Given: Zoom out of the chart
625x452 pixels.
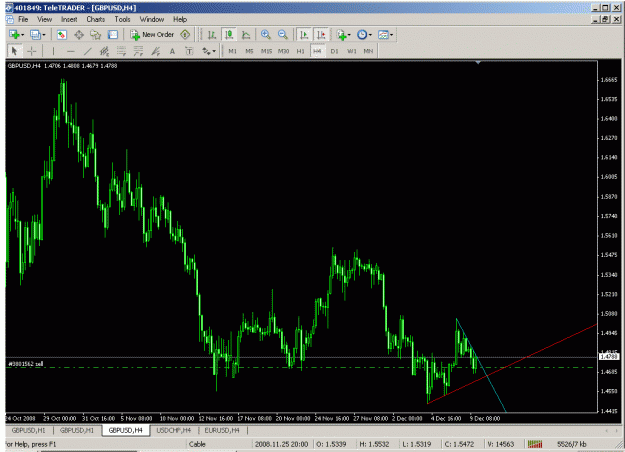Looking at the screenshot, I should pos(283,35).
